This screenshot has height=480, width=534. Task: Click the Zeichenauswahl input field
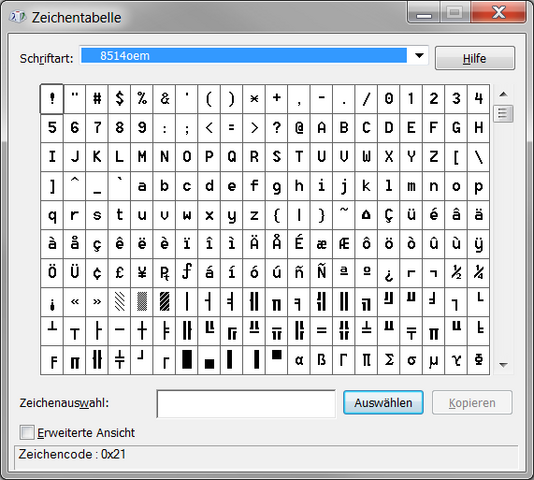pyautogui.click(x=246, y=404)
